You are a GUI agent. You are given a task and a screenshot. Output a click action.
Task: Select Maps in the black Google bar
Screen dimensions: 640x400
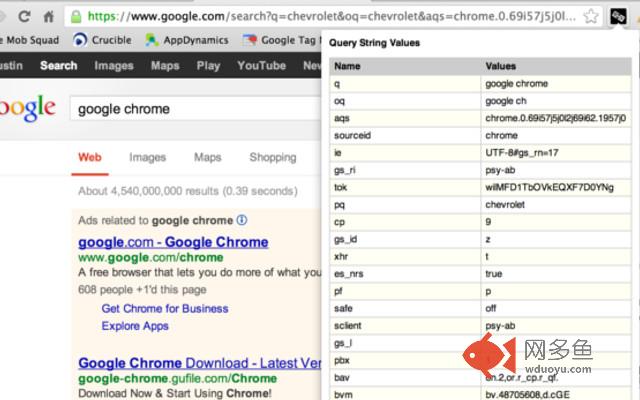[x=165, y=65]
